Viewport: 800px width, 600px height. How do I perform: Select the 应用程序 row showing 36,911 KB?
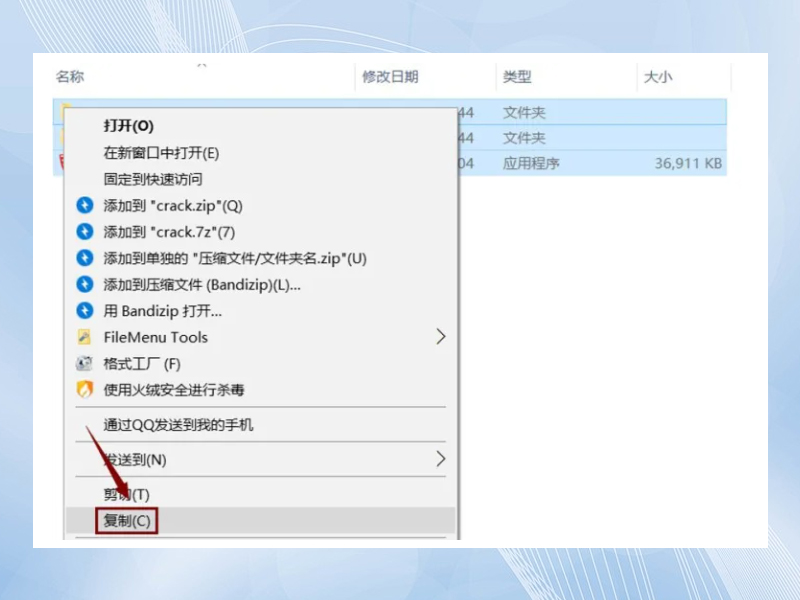(600, 164)
